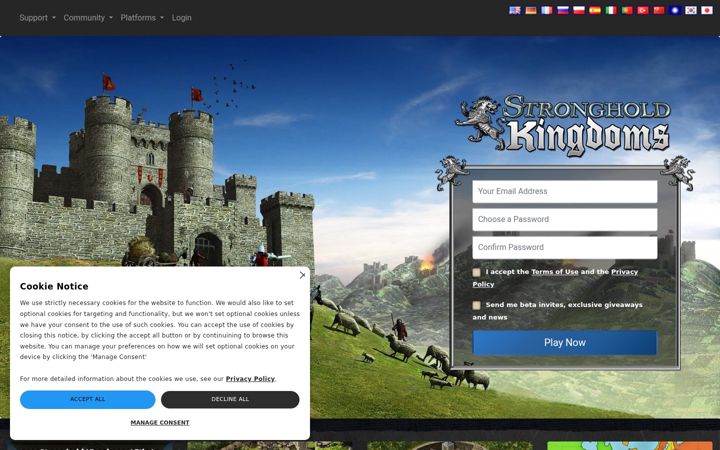The image size is (720, 450).
Task: Enable beta invites and news checkbox
Action: [x=477, y=305]
